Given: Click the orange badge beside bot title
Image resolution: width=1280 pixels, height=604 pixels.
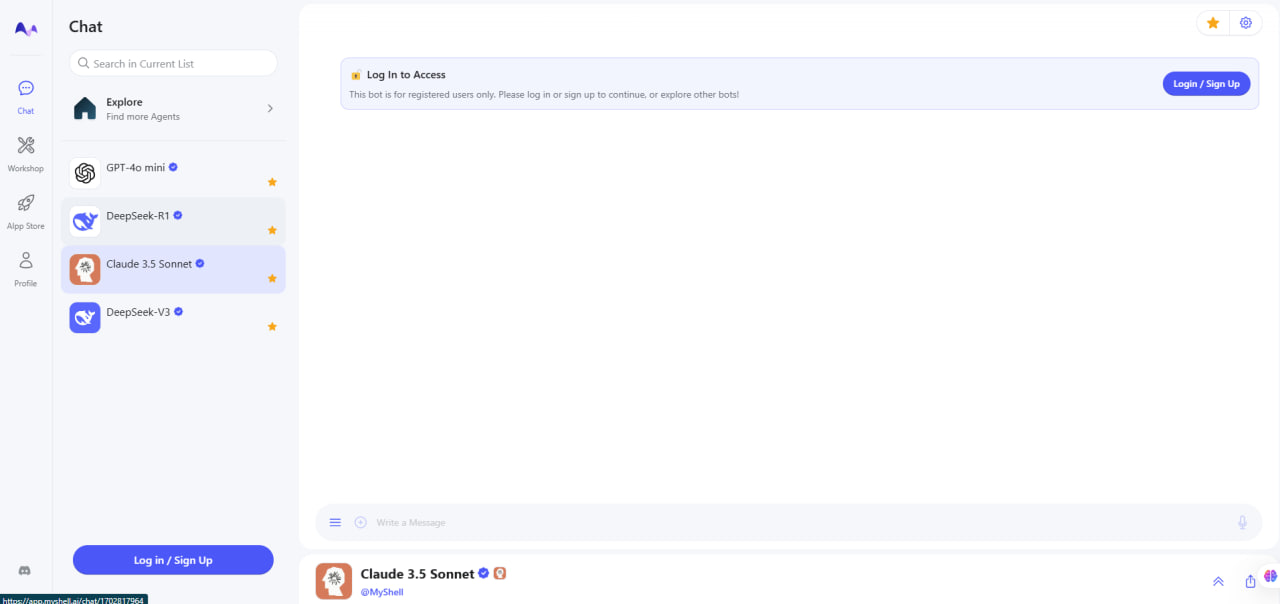Looking at the screenshot, I should [500, 573].
